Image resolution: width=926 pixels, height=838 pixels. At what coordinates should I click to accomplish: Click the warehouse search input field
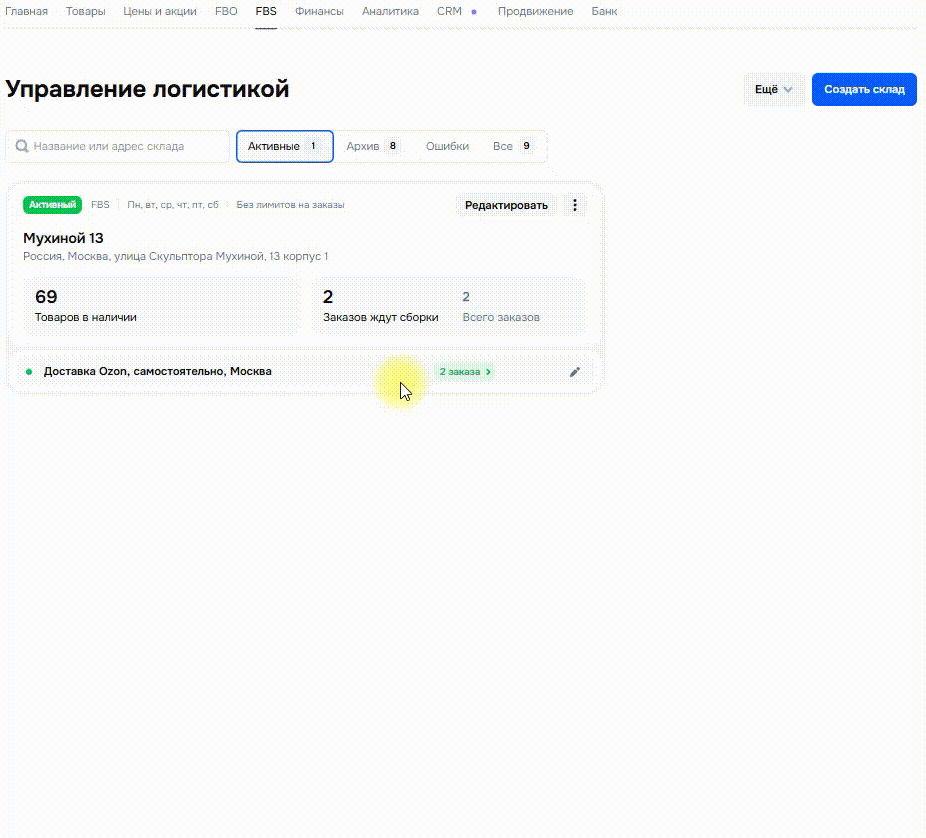pos(120,146)
